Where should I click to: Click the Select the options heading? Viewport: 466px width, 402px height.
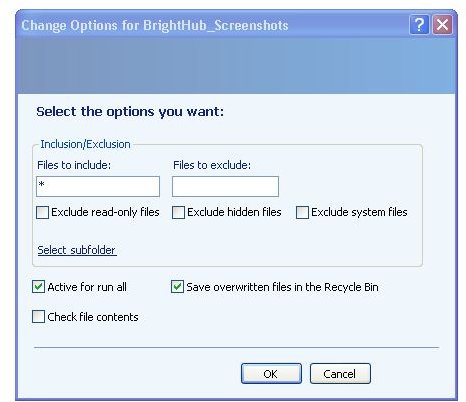(x=130, y=112)
